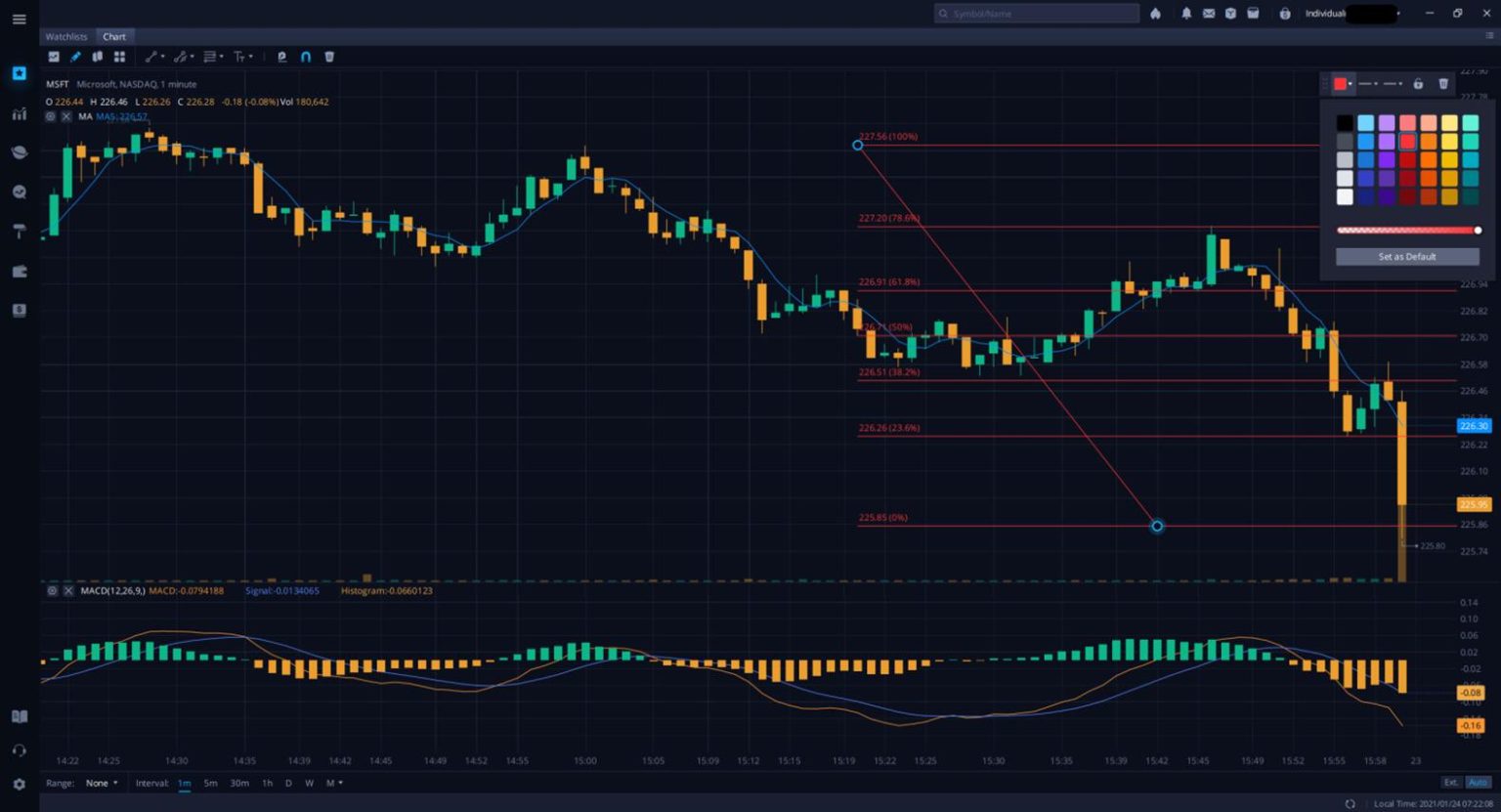
Task: Open the notifications bell icon
Action: [x=1186, y=14]
